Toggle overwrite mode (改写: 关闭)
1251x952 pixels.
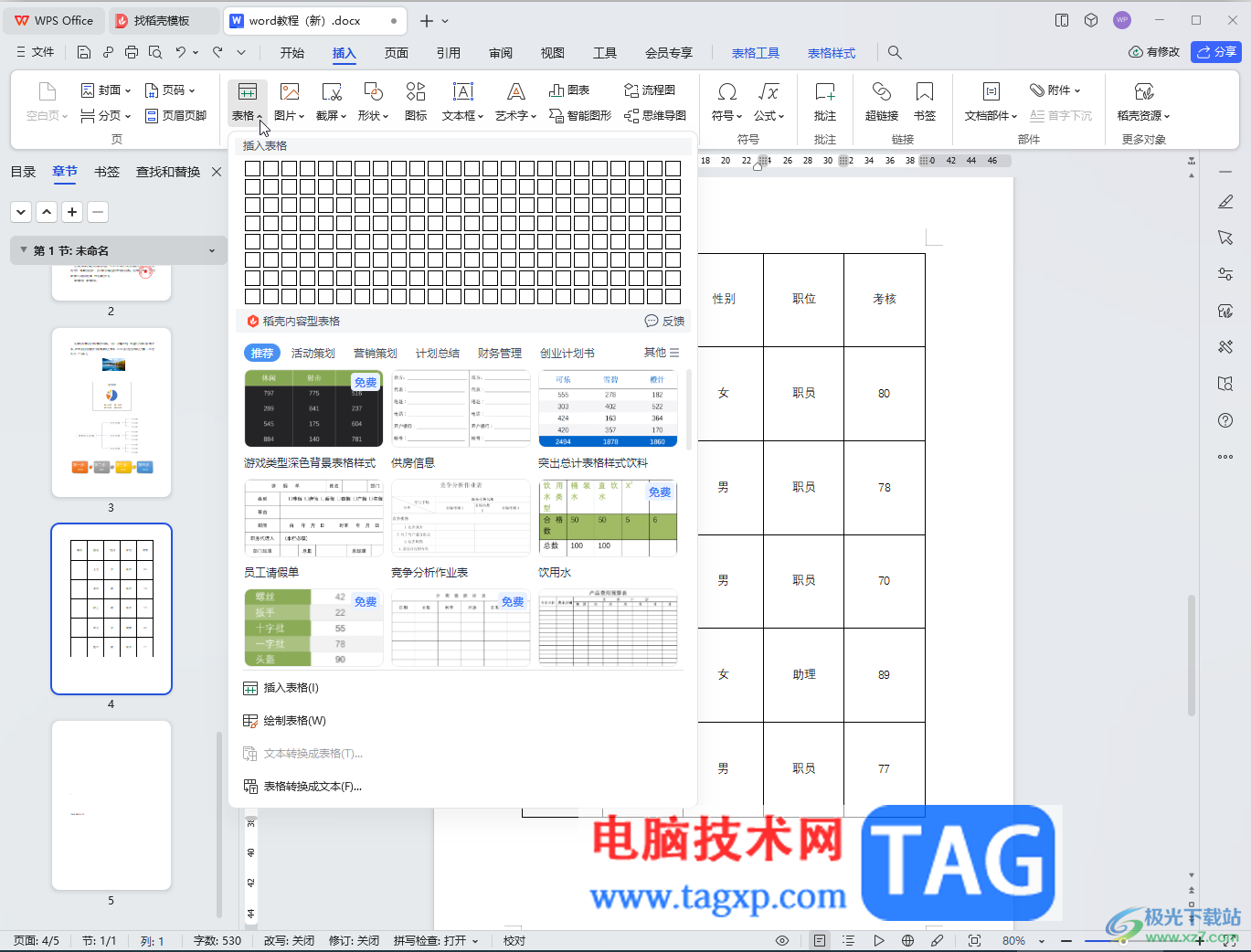click(x=289, y=940)
